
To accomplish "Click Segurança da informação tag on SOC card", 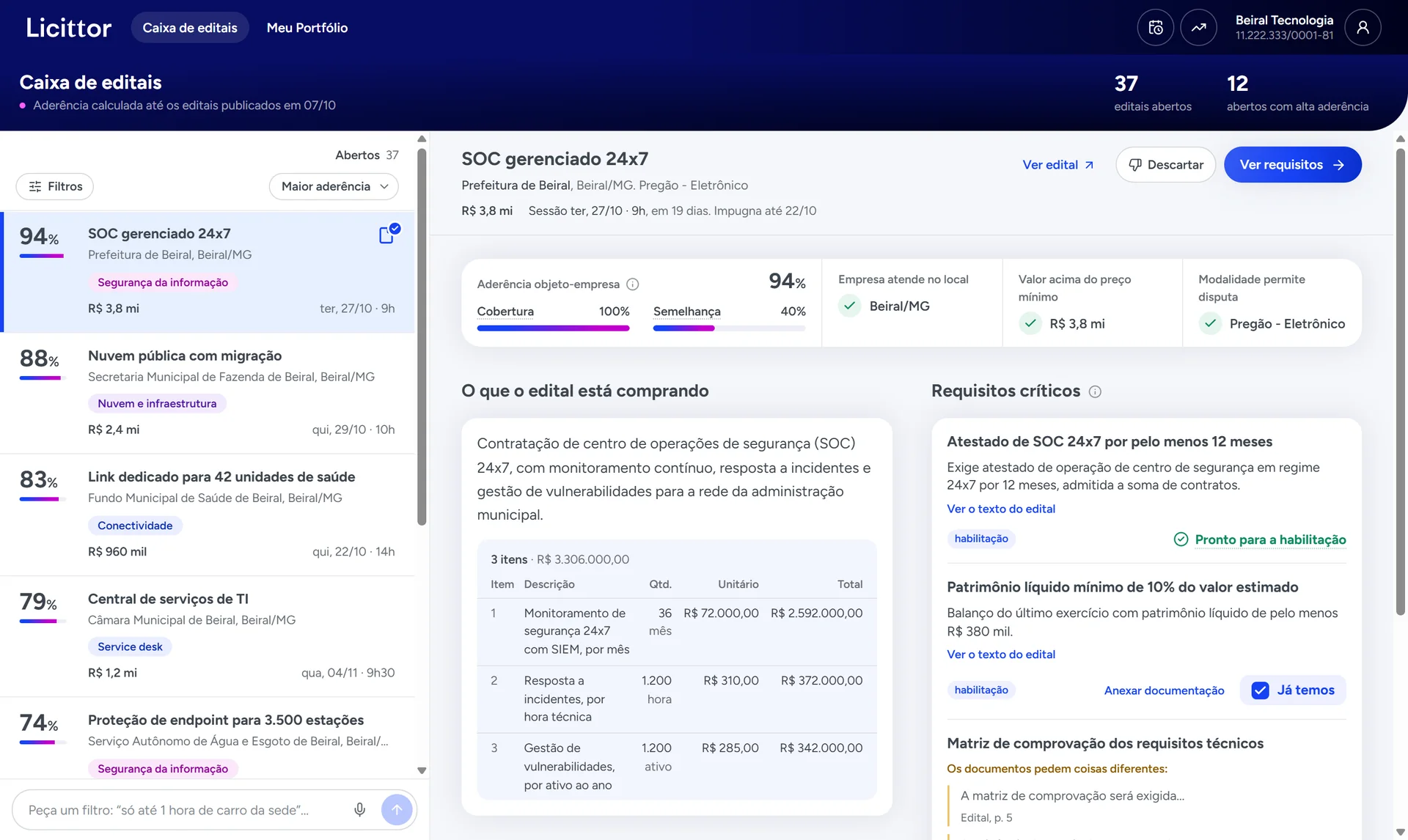I will tap(163, 282).
